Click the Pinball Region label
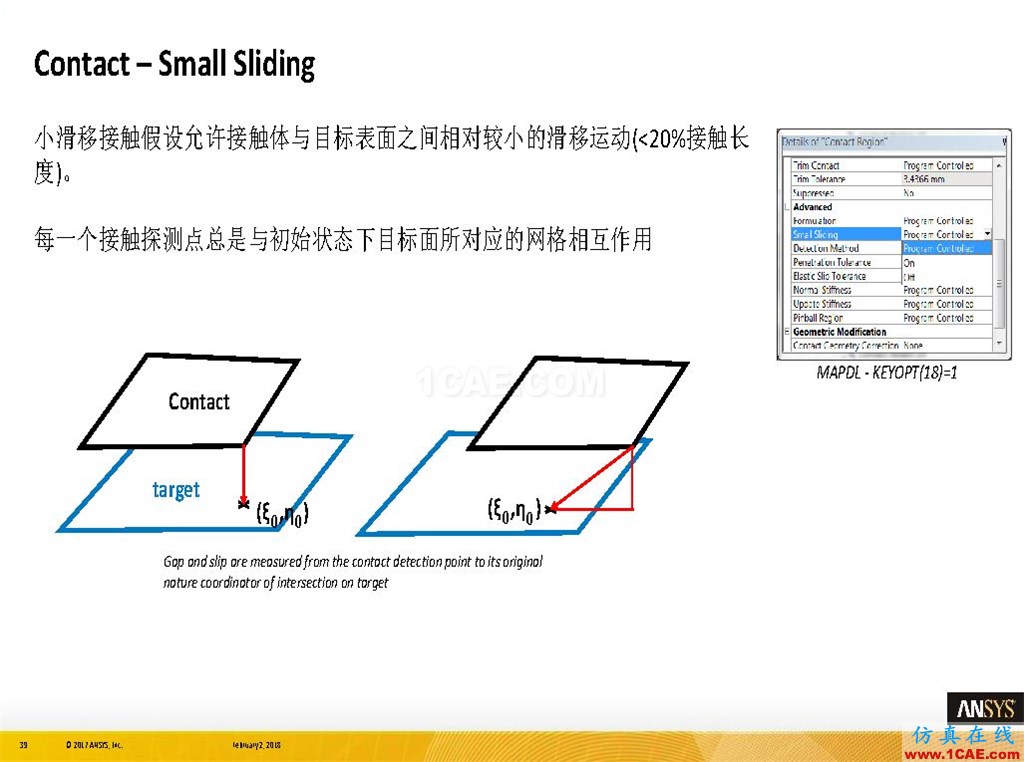This screenshot has height=762, width=1024. 818,318
